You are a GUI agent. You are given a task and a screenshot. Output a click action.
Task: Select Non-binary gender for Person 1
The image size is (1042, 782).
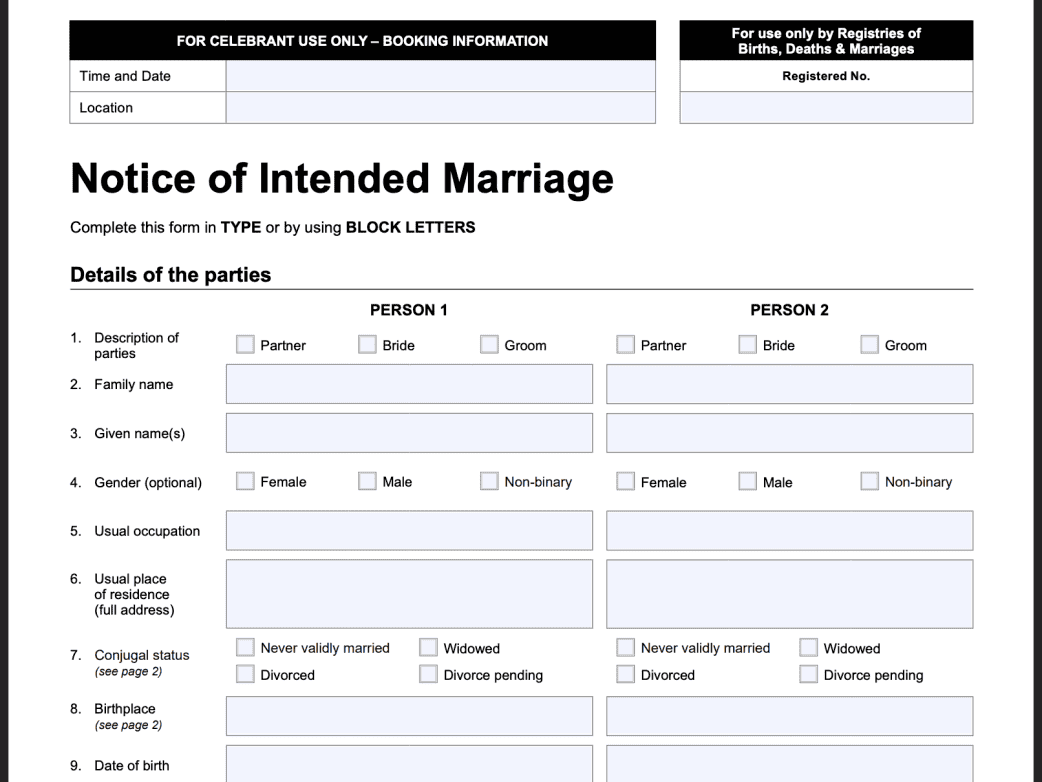[489, 482]
